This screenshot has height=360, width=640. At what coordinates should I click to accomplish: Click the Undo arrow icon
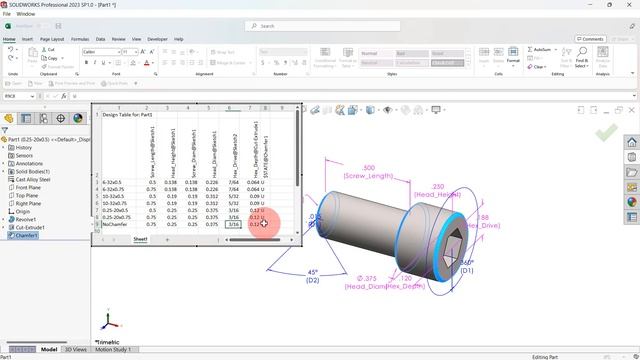tap(10, 49)
